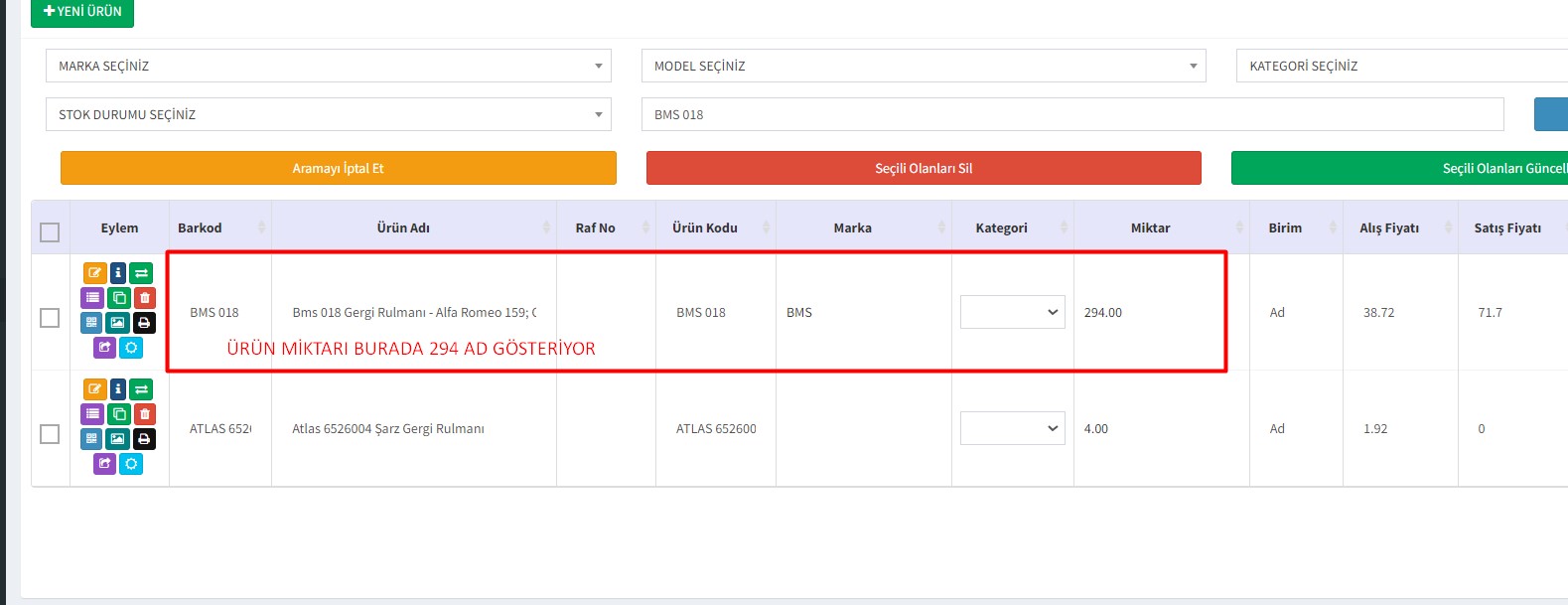Open the info icon for BMS 018
Image resolution: width=1568 pixels, height=605 pixels.
(x=118, y=273)
